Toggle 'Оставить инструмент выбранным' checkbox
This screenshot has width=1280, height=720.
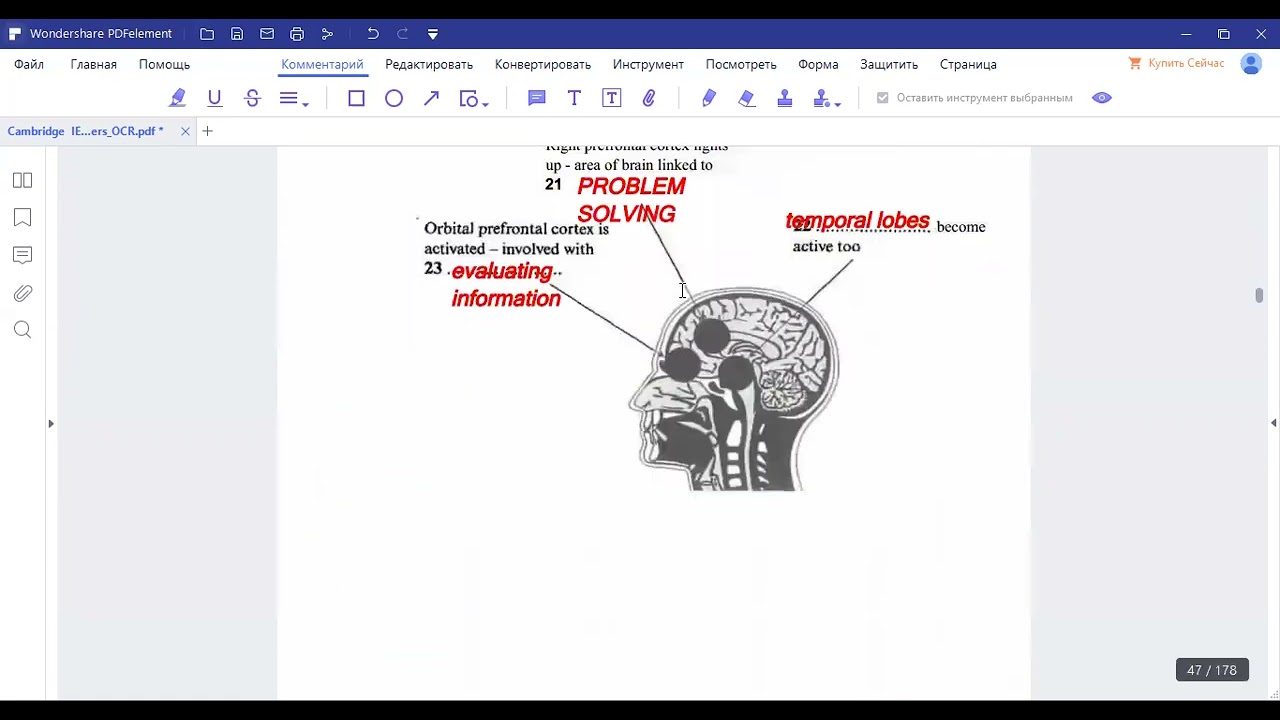pyautogui.click(x=882, y=98)
